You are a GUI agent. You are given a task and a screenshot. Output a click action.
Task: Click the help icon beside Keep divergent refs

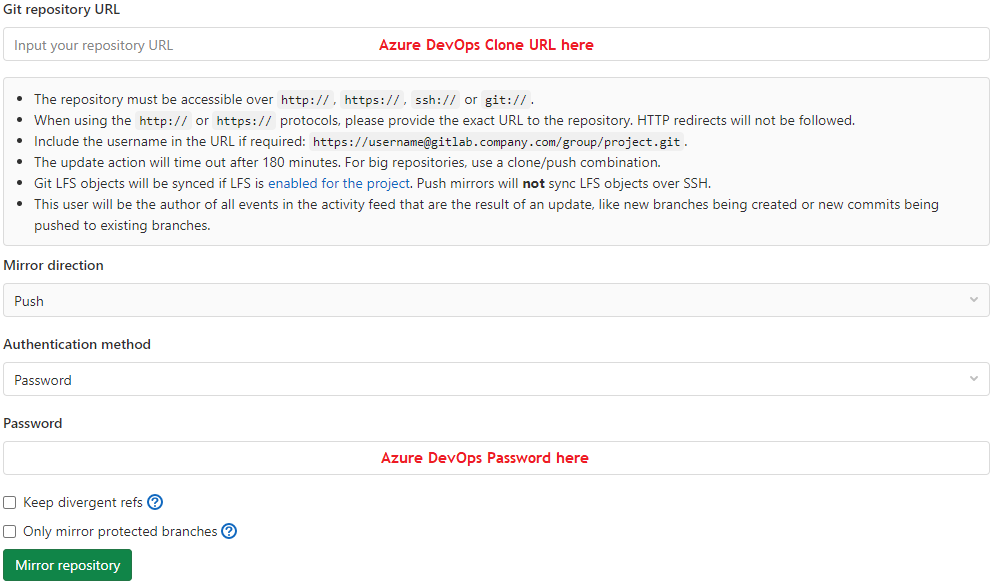click(155, 502)
